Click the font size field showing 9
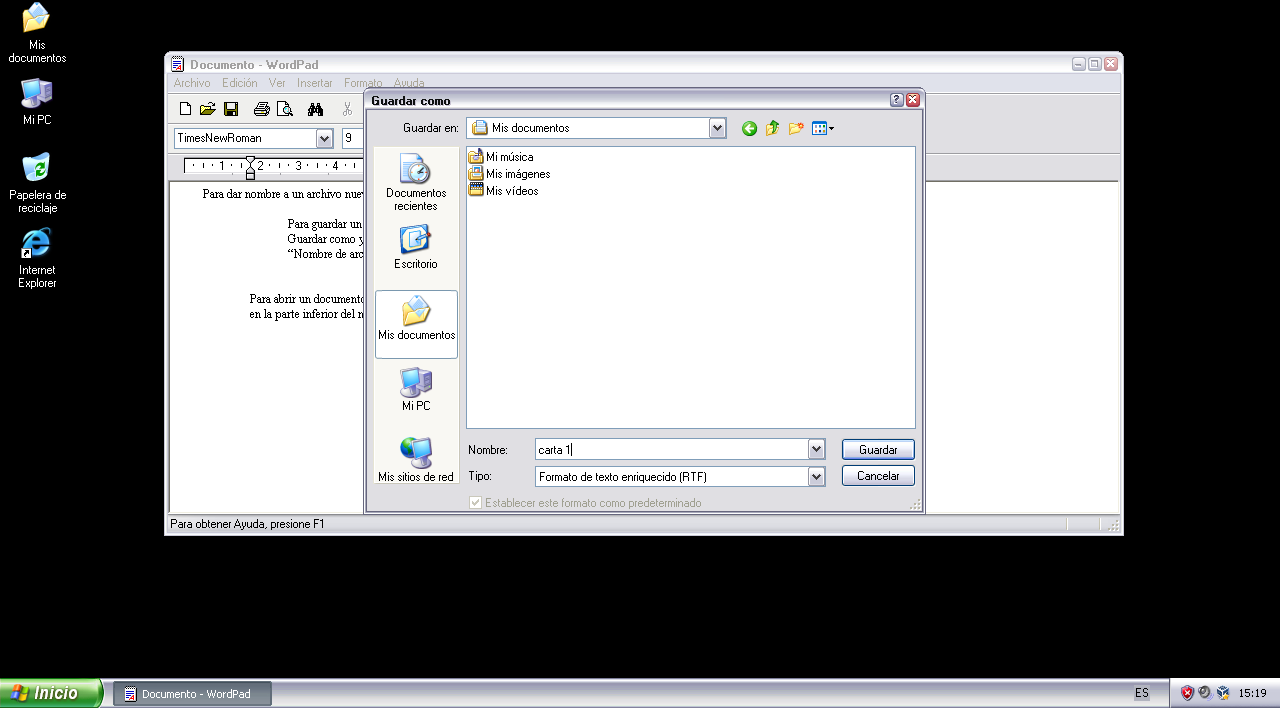1280x708 pixels. 353,138
